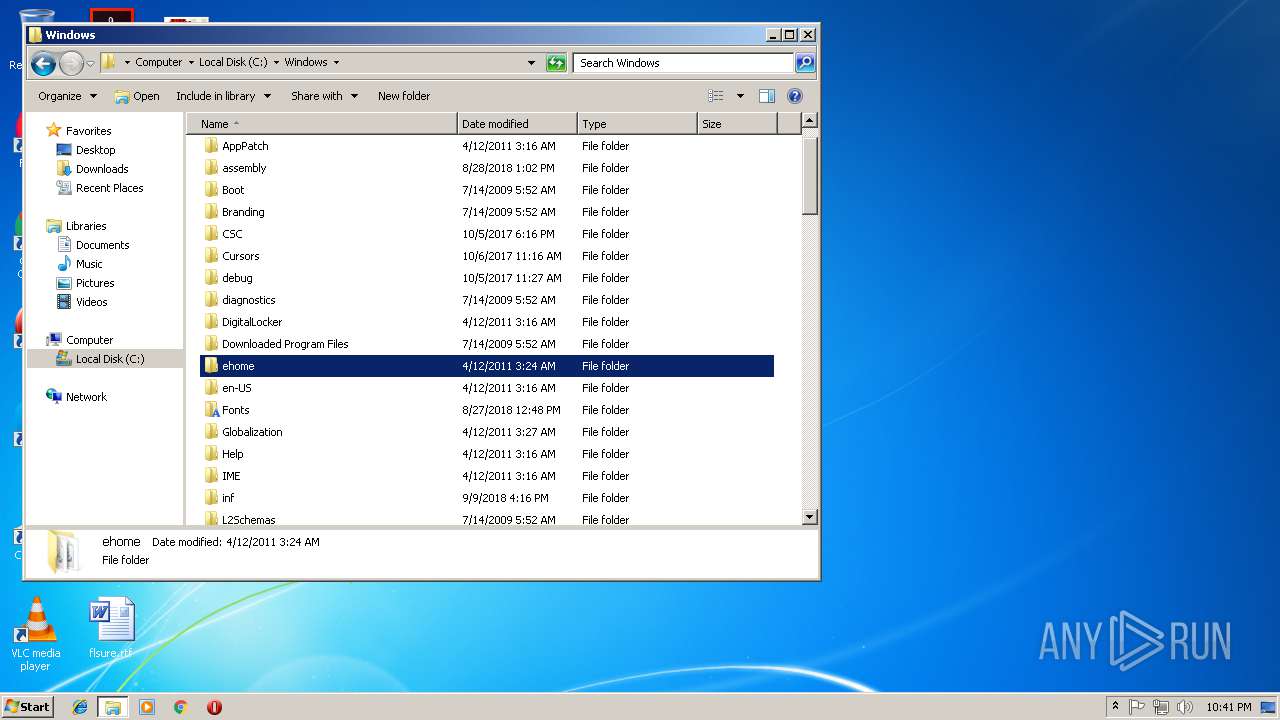
Task: Open Desktop in the Favorites list
Action: point(95,150)
